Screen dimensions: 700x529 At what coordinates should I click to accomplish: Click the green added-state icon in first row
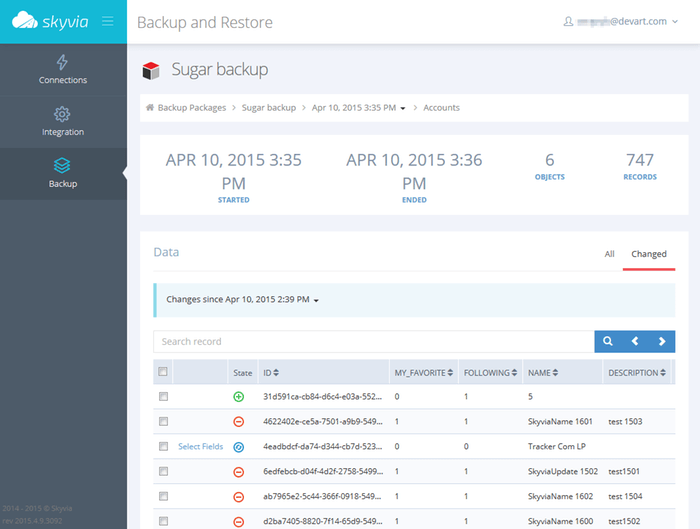tap(238, 396)
